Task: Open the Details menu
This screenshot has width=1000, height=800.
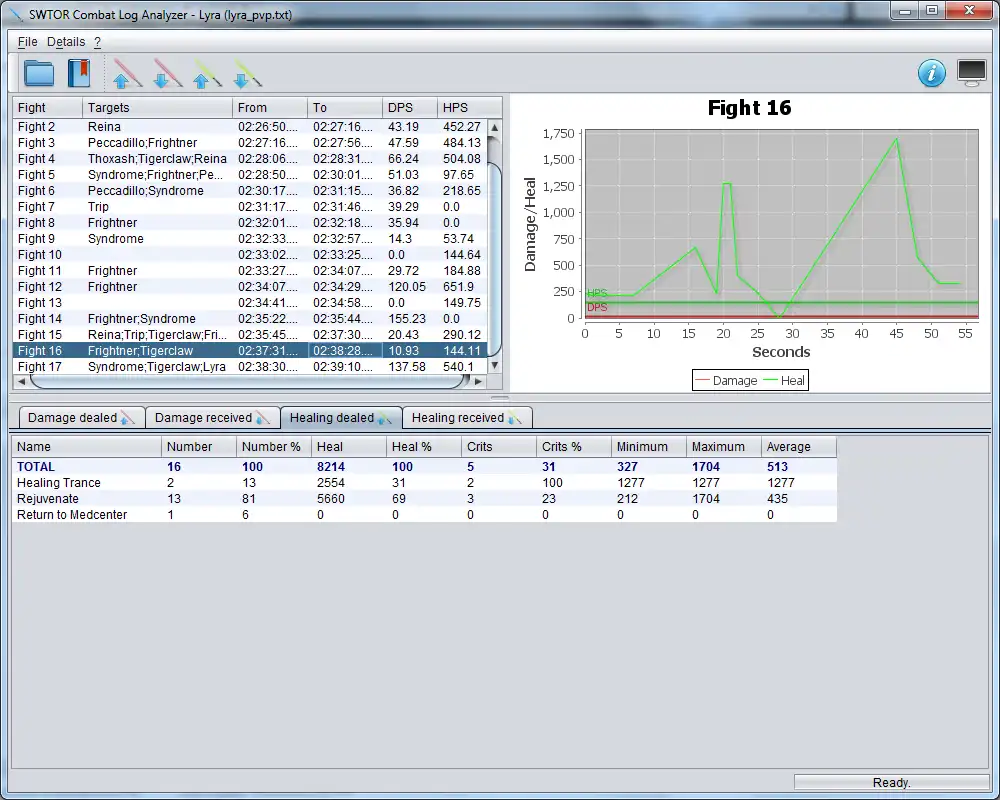Action: tap(66, 42)
